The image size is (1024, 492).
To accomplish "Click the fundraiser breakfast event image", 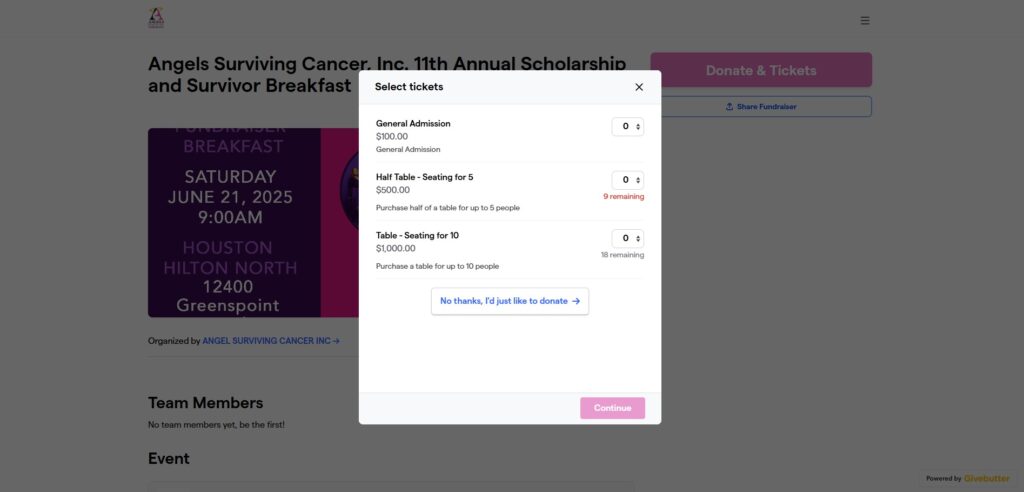I will pos(250,222).
